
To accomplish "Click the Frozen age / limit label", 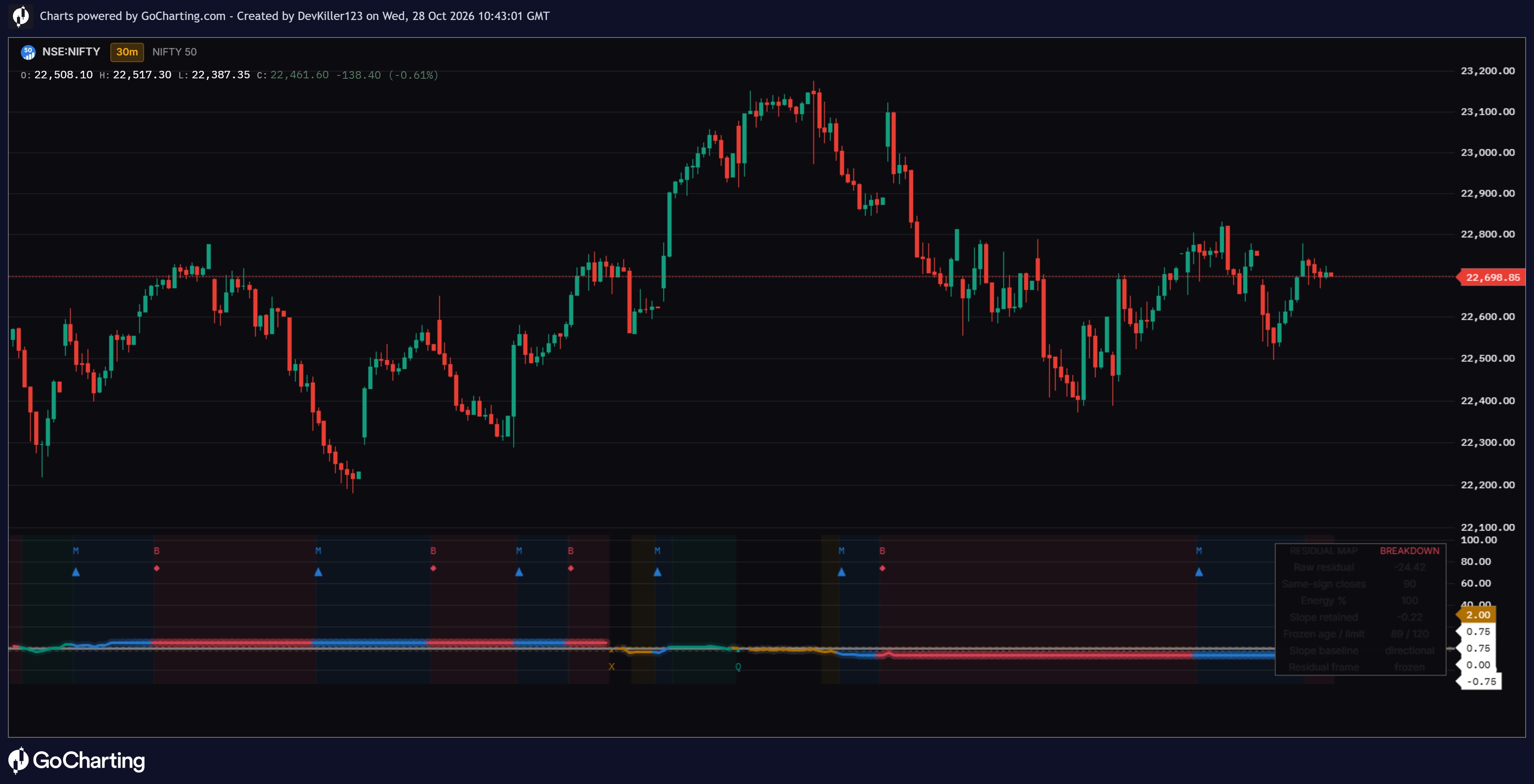I will click(x=1323, y=634).
